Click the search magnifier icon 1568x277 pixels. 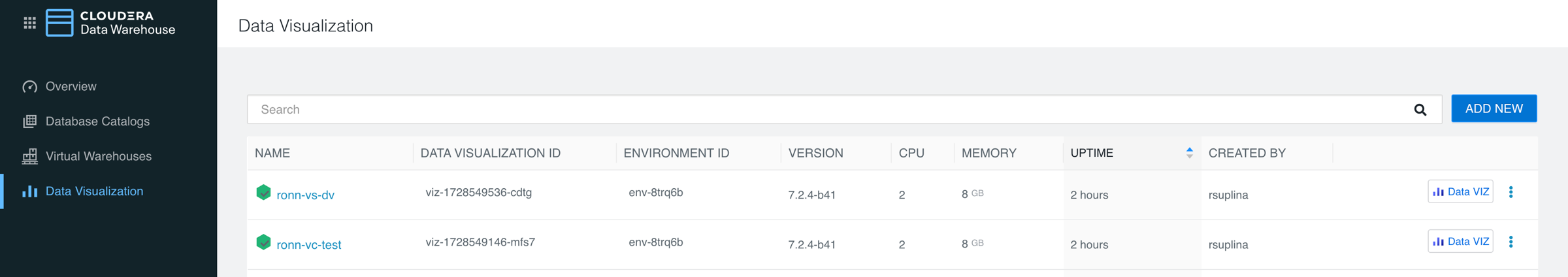1420,110
